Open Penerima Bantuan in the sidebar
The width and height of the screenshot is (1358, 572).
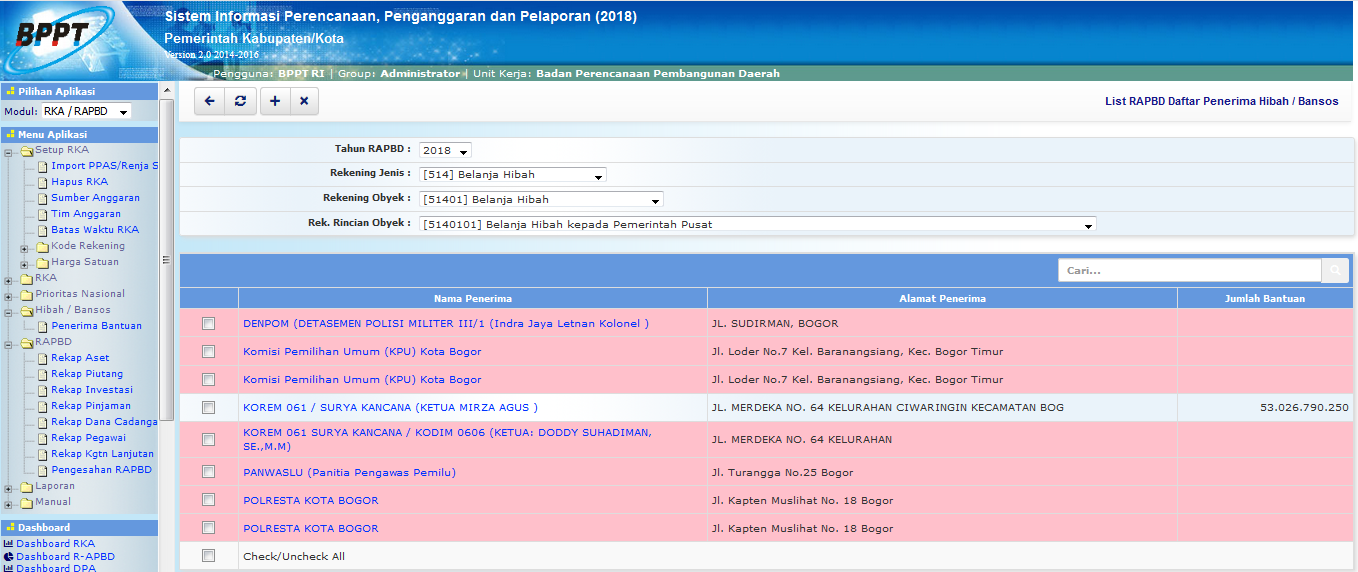[96, 326]
